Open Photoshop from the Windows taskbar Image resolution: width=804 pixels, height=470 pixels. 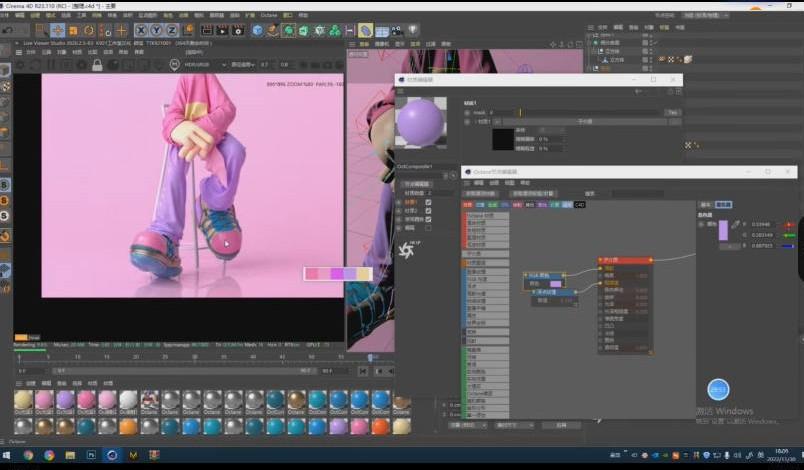click(91, 455)
